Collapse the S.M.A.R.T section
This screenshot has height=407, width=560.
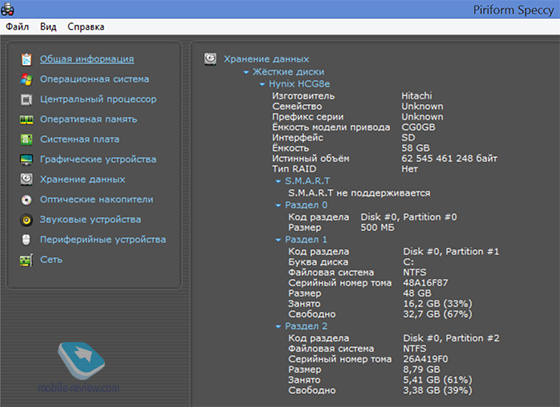pos(278,181)
